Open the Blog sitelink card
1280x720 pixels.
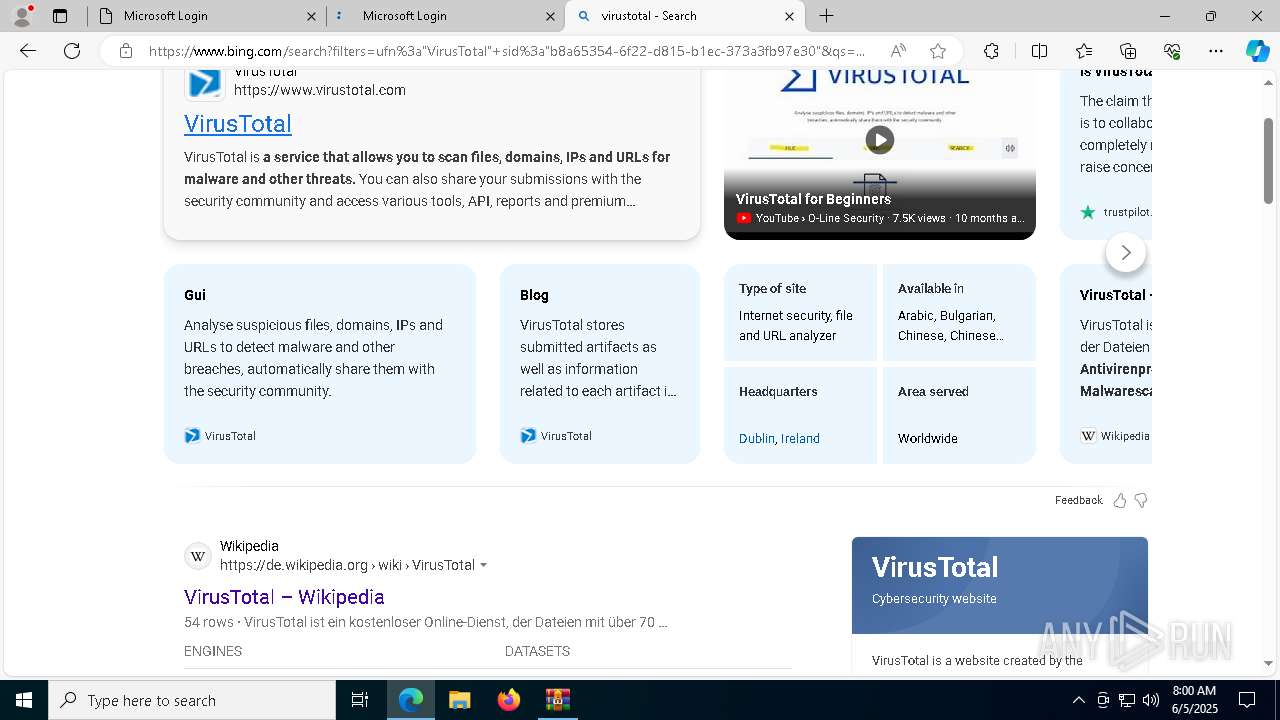click(x=600, y=364)
